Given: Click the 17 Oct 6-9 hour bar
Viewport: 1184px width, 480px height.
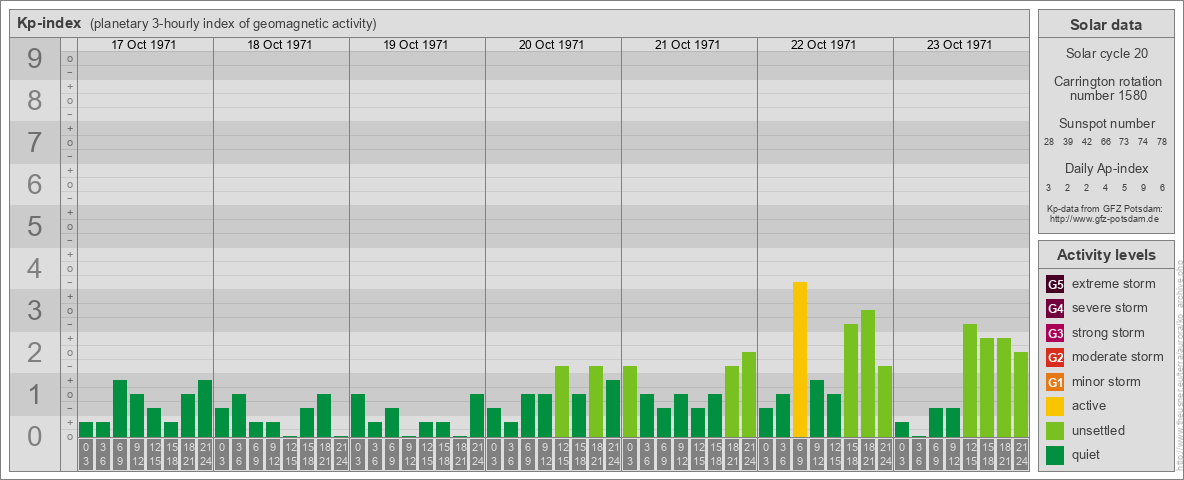Looking at the screenshot, I should (120, 408).
